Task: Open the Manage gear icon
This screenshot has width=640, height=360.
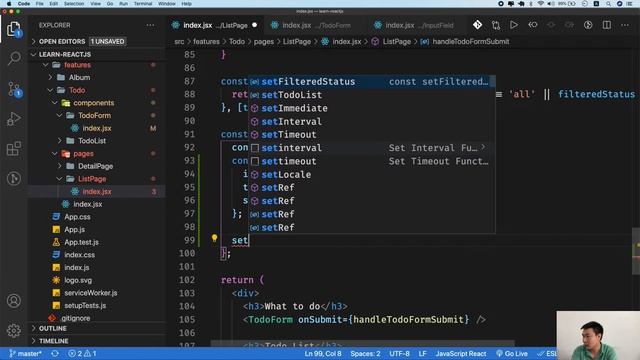Action: pyautogui.click(x=14, y=330)
